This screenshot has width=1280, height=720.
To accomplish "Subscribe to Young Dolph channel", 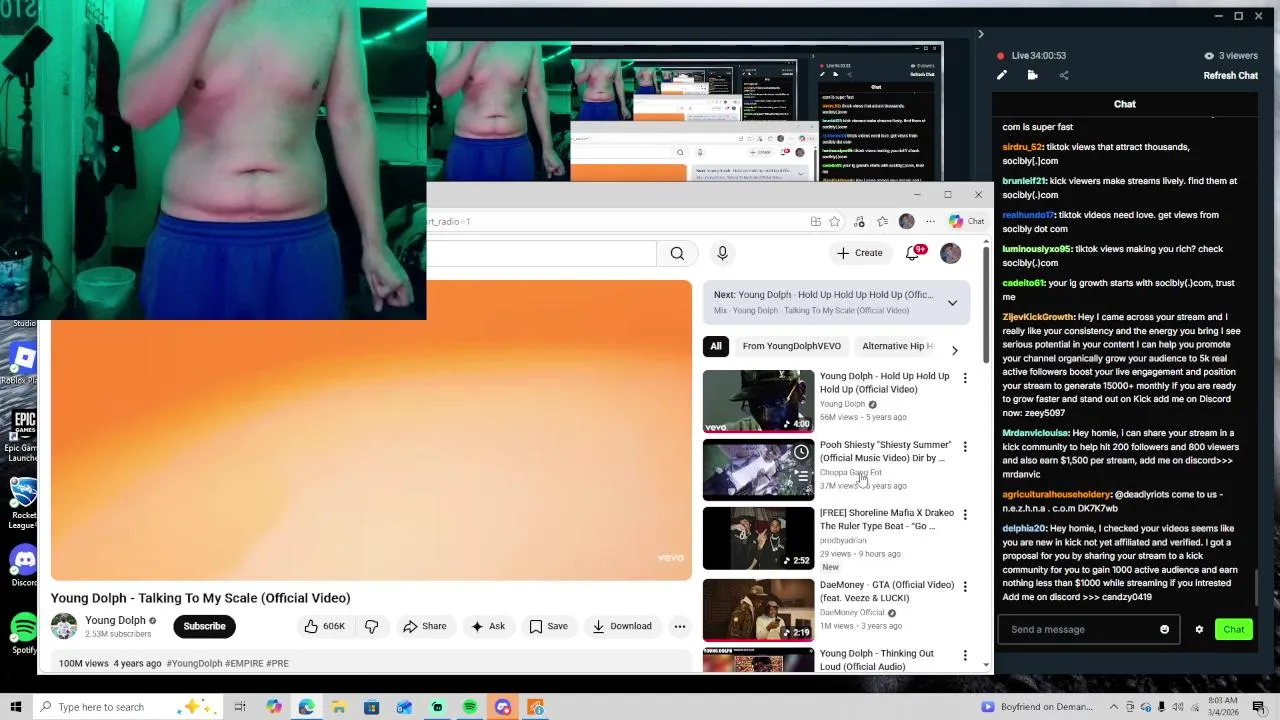I will pos(204,626).
